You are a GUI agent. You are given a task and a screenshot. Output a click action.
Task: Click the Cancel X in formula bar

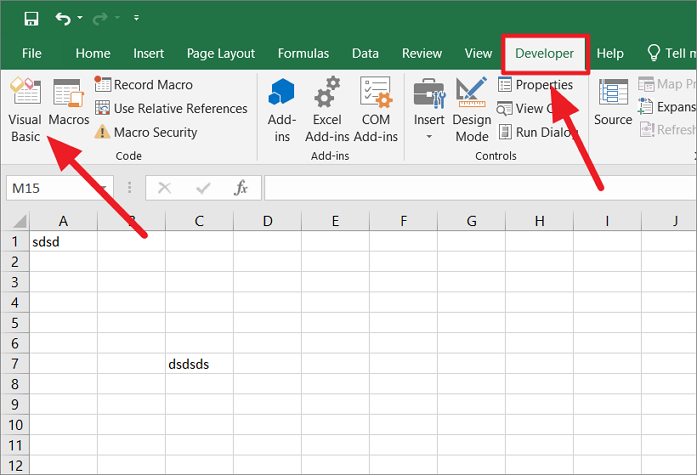point(164,188)
